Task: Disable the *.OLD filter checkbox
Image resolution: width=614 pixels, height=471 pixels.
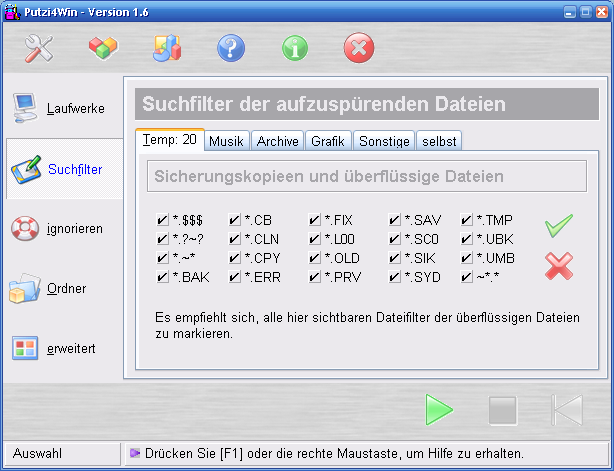Action: coord(314,258)
